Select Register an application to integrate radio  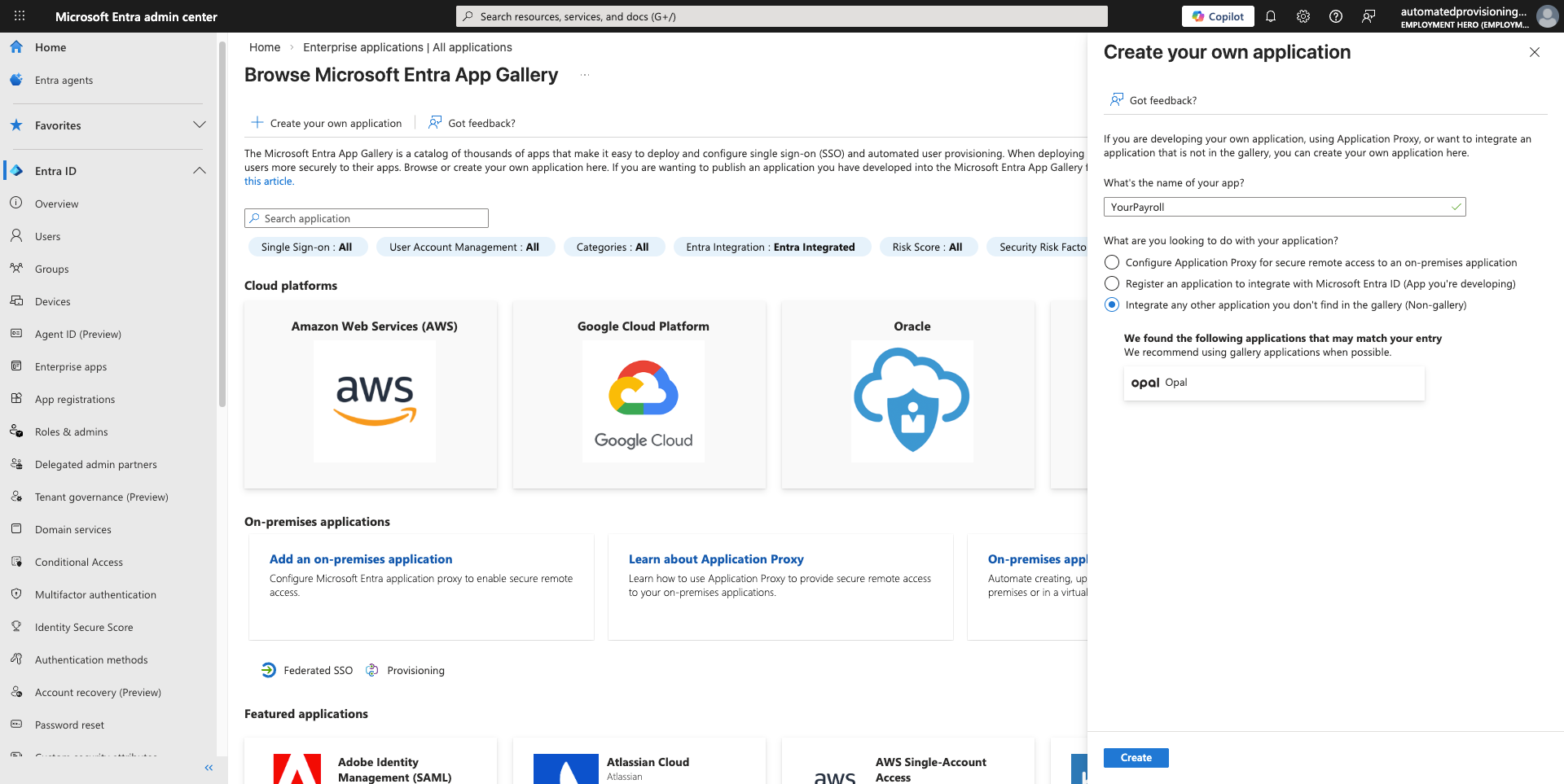click(x=1112, y=283)
